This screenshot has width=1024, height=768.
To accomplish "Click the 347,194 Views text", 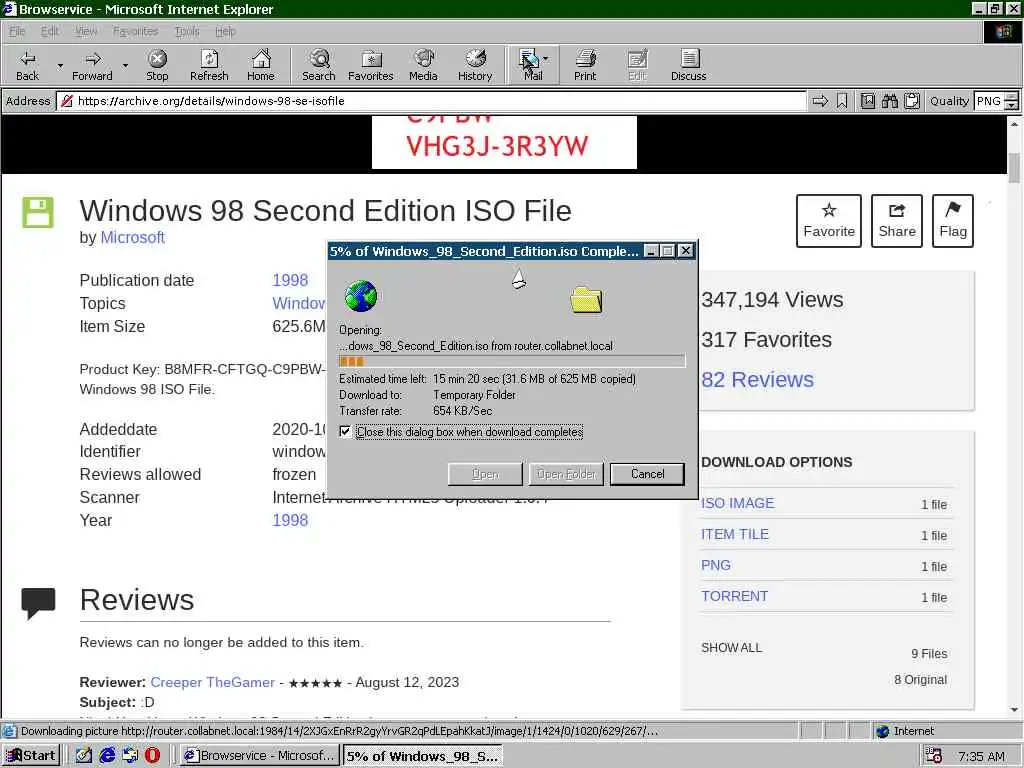I will click(772, 300).
